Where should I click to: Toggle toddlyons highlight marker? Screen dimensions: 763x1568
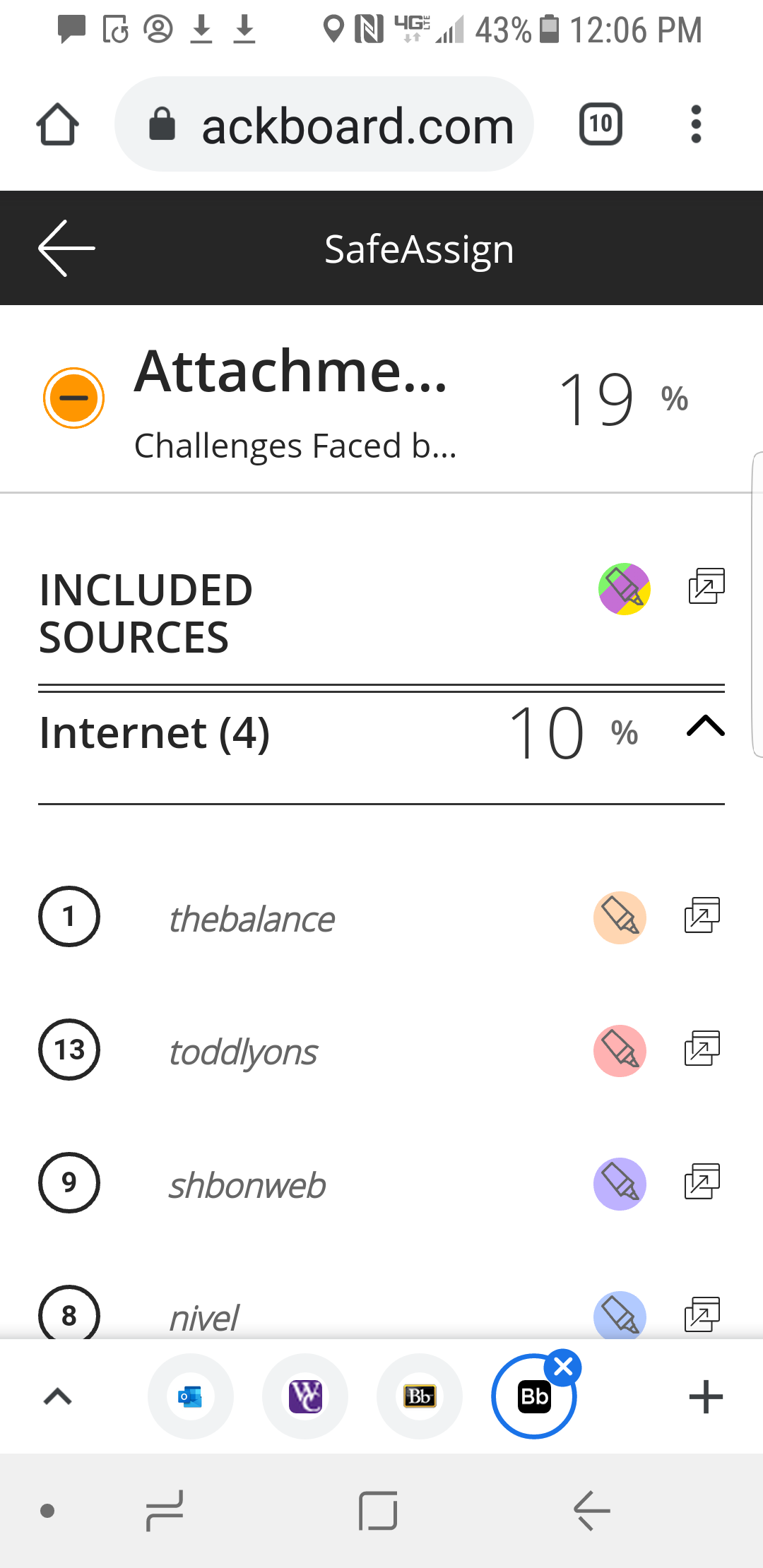[620, 1051]
